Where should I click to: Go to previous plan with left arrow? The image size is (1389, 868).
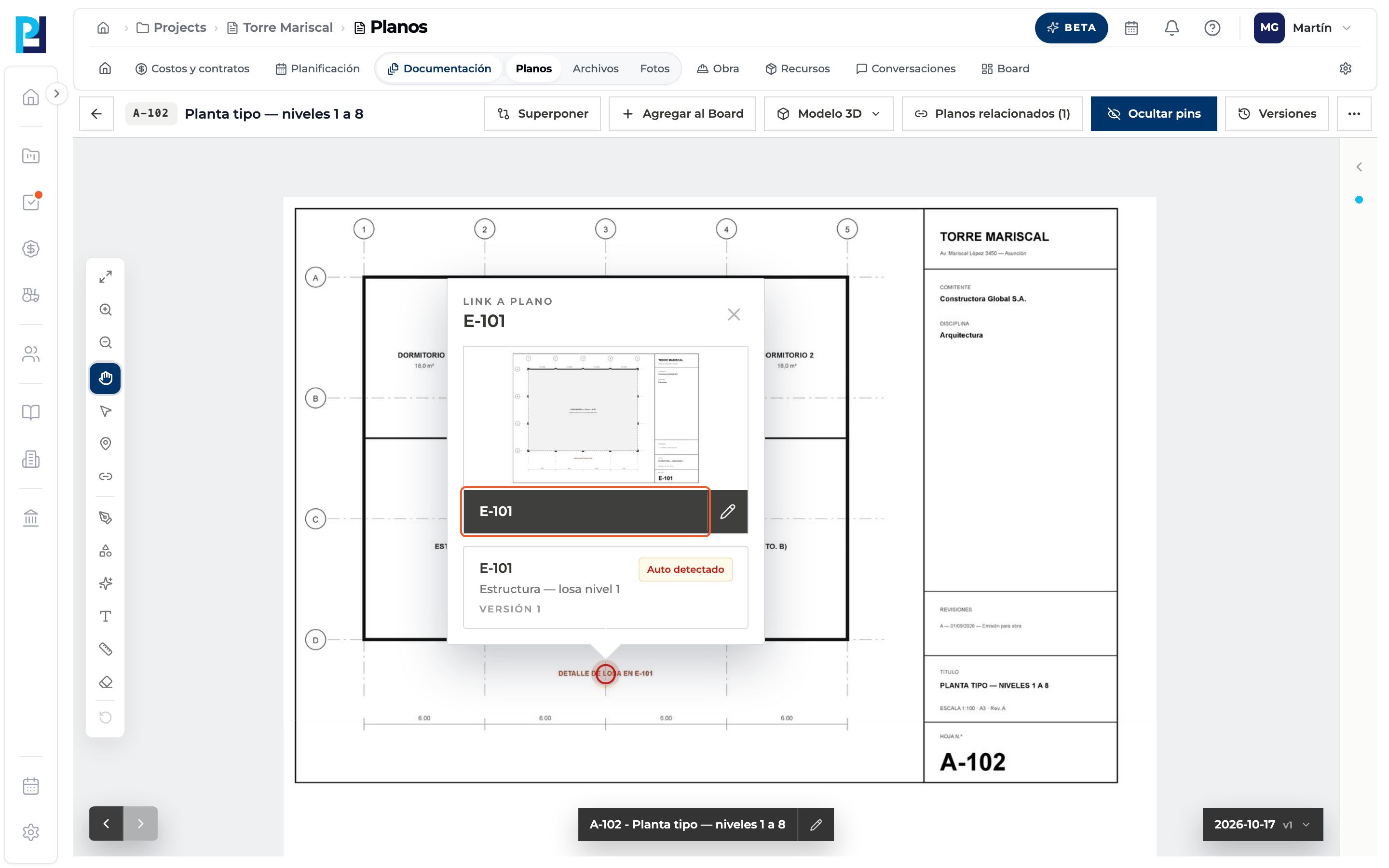click(106, 824)
